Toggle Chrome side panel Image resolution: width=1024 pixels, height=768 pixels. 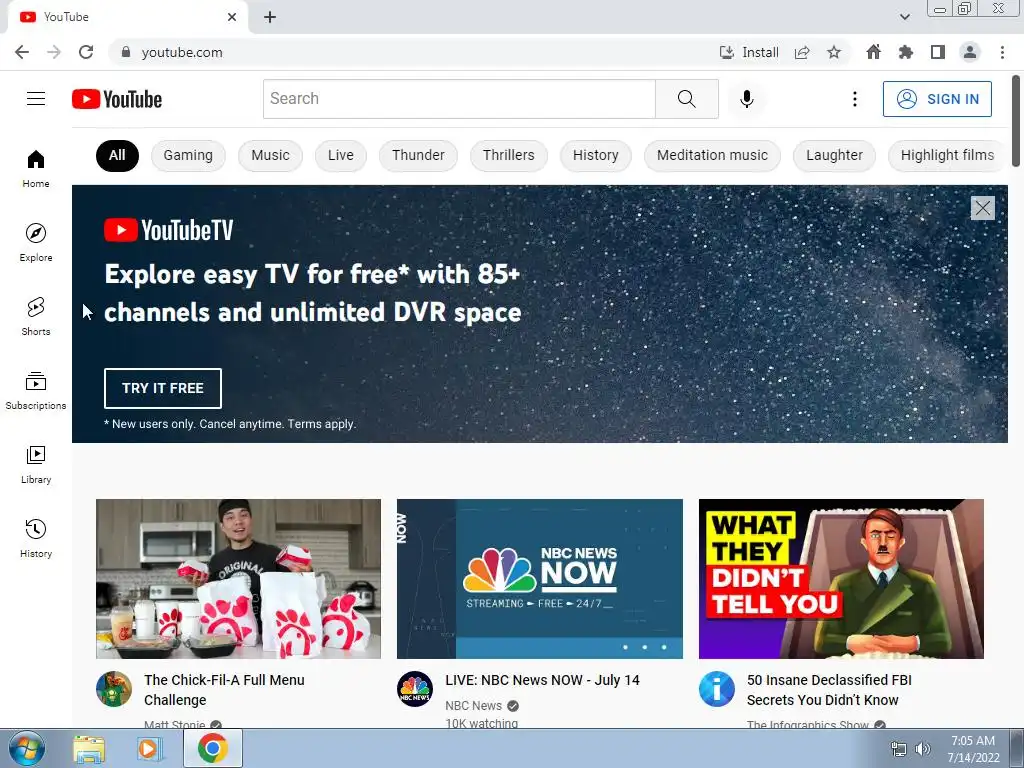tap(938, 52)
